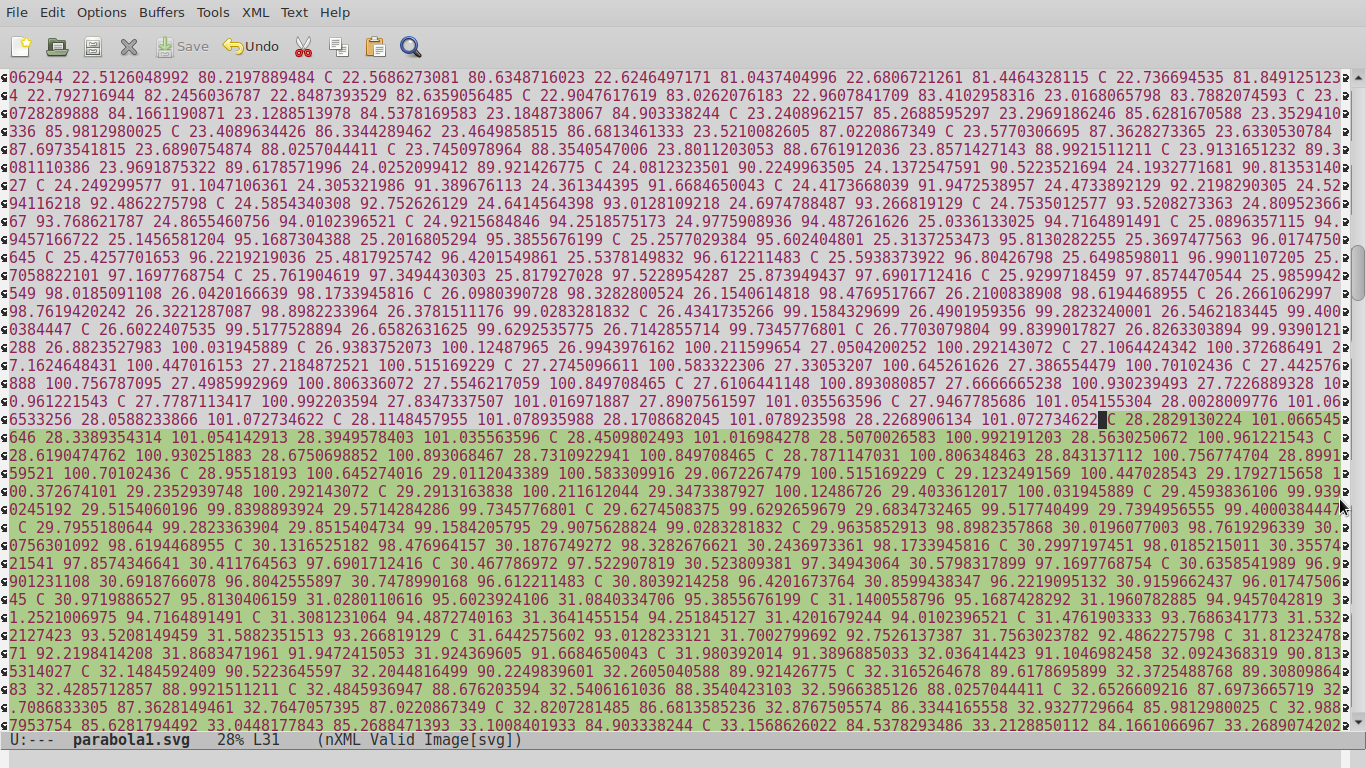Click the Open file toolbar icon
Viewport: 1366px width, 768px height.
[x=57, y=47]
